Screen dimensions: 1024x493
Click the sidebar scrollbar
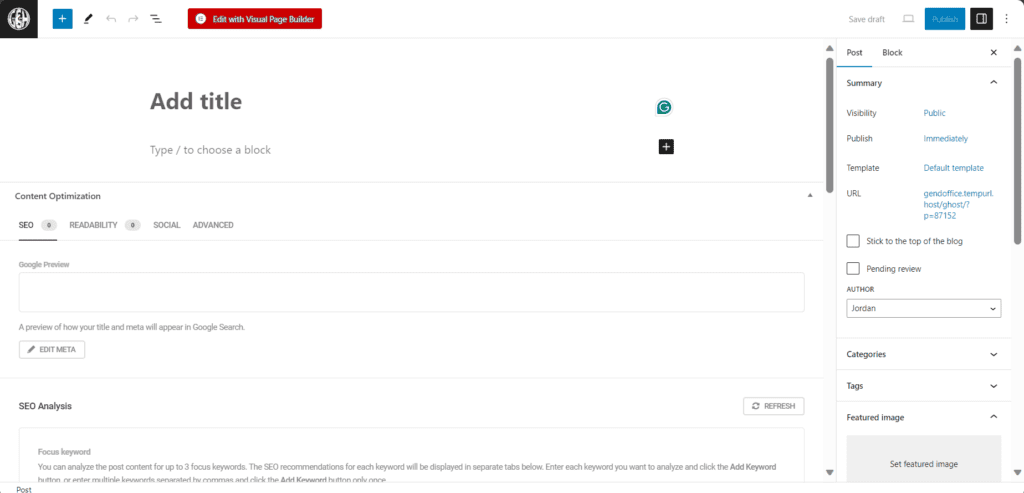1017,150
